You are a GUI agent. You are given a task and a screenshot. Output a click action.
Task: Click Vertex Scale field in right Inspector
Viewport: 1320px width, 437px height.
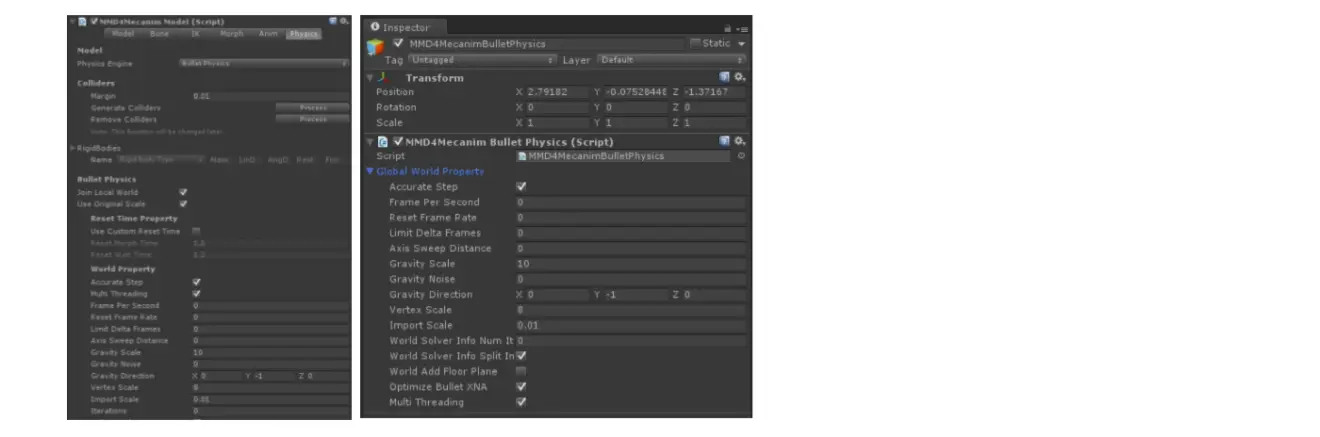pos(631,310)
